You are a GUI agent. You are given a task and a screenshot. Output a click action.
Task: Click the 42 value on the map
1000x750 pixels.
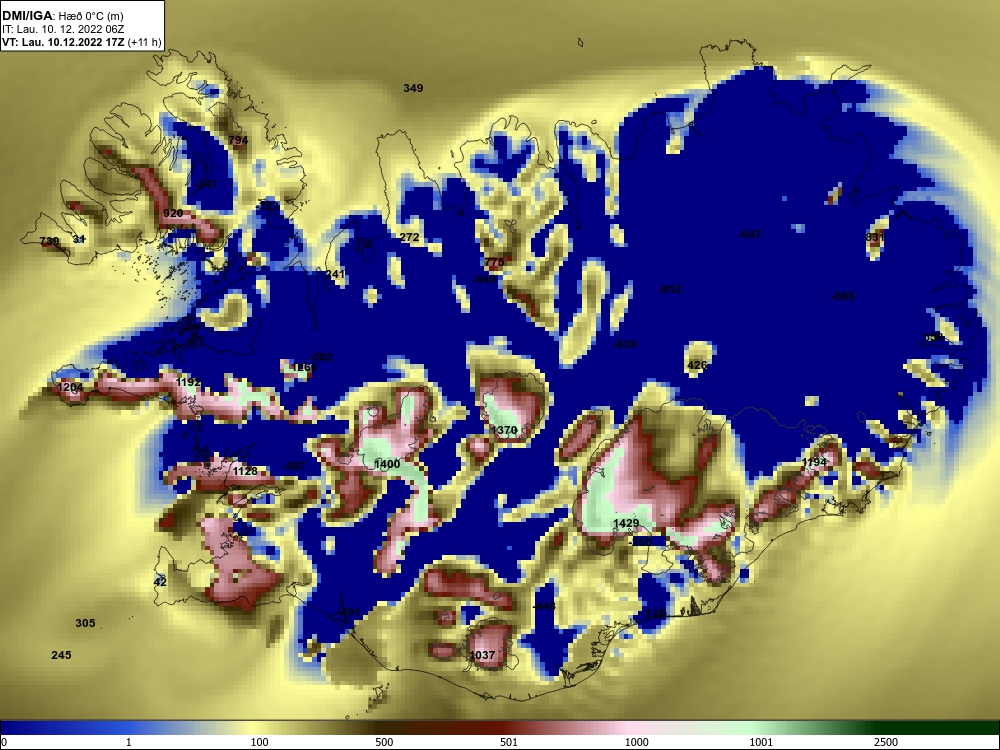click(160, 582)
